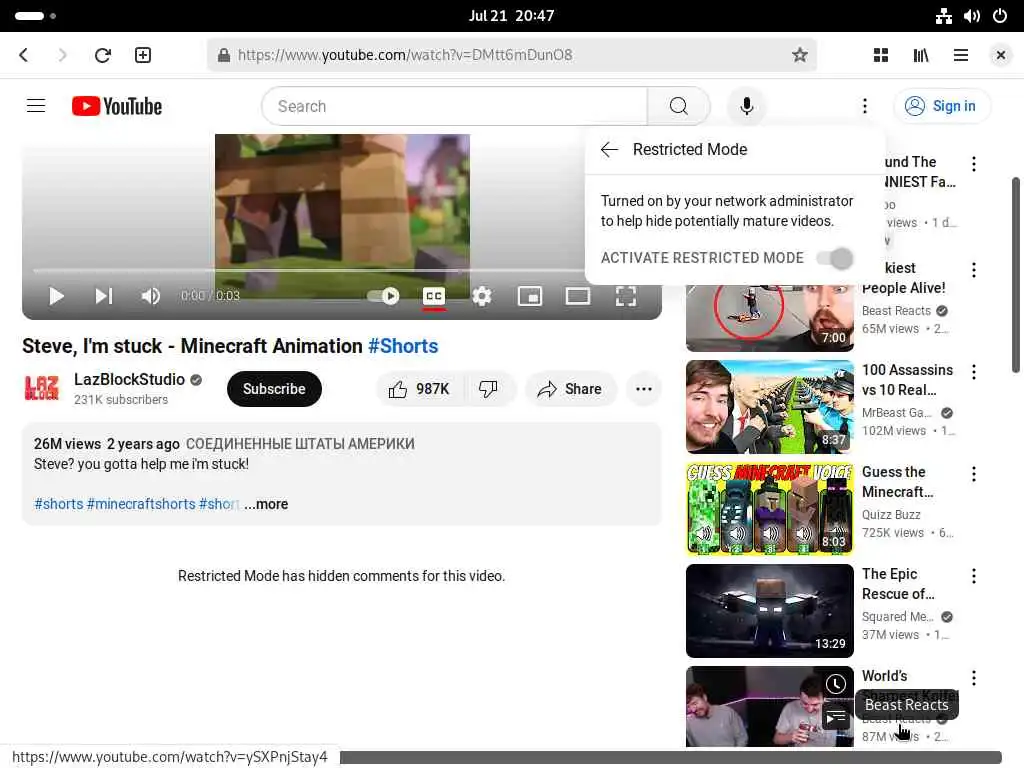Open menu for Guess the Minecraft video
Screen dimensions: 1024x768
click(x=974, y=474)
